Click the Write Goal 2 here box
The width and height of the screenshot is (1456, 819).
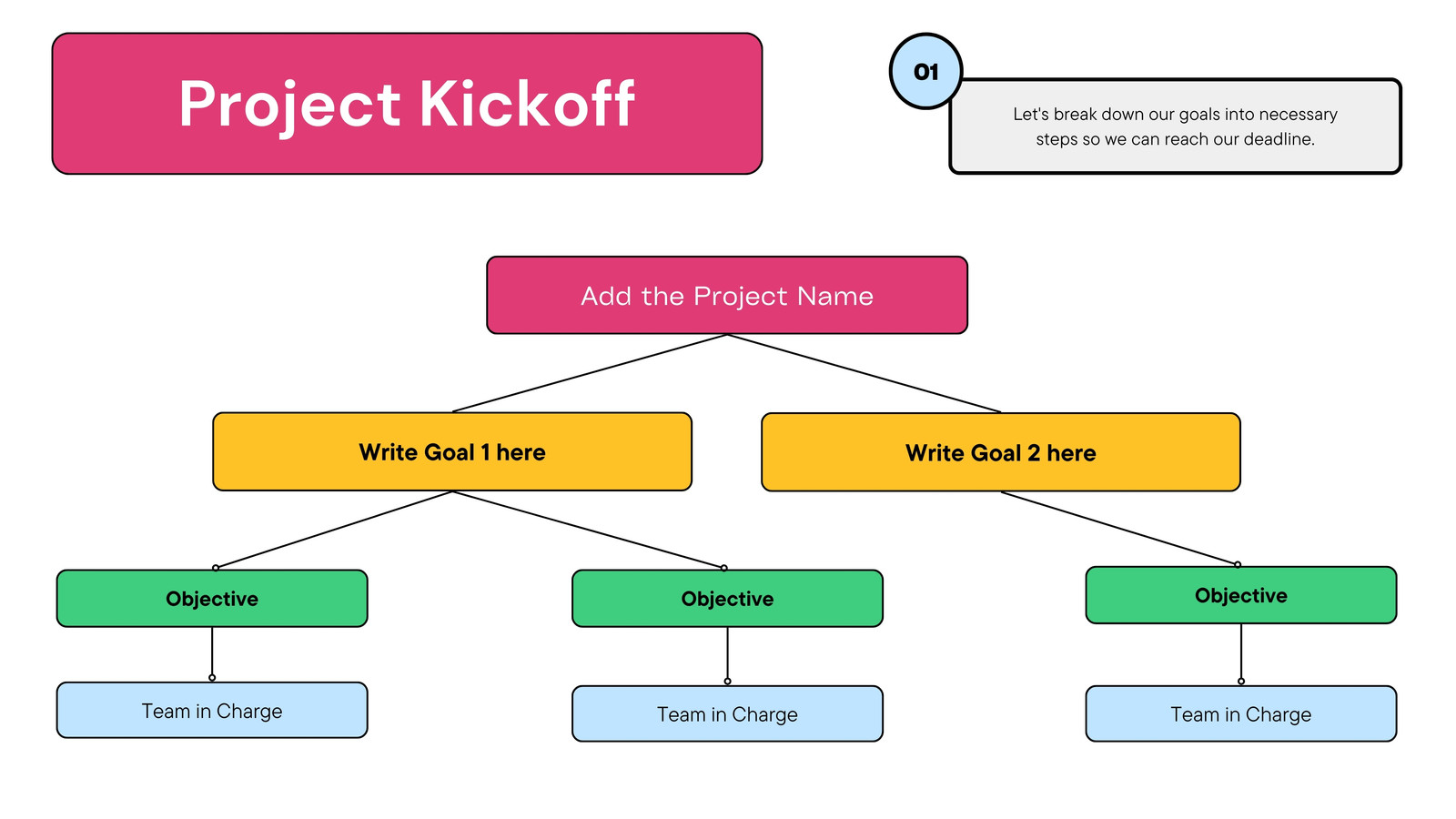(x=1001, y=452)
